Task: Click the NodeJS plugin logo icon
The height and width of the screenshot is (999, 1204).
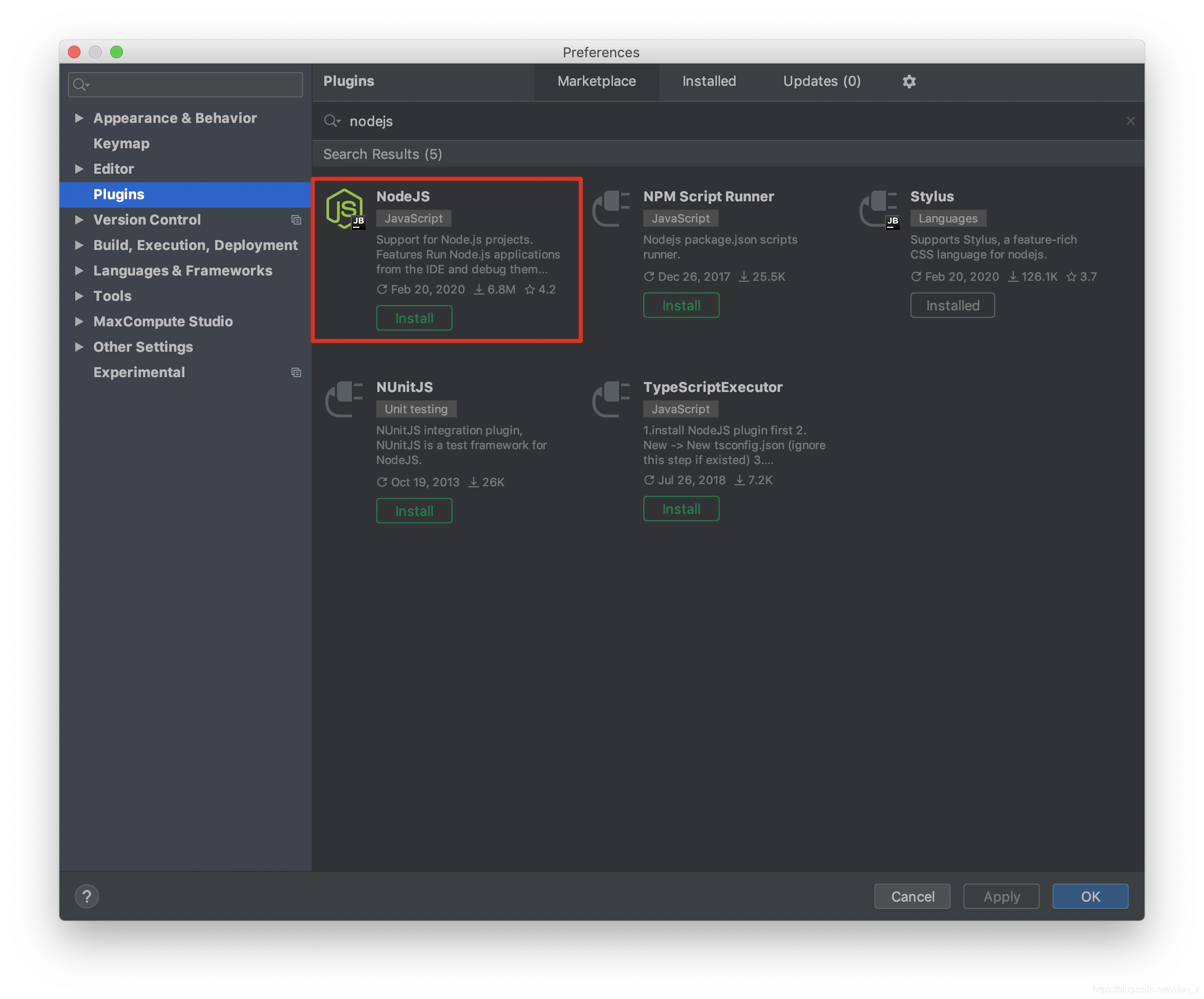Action: click(344, 209)
